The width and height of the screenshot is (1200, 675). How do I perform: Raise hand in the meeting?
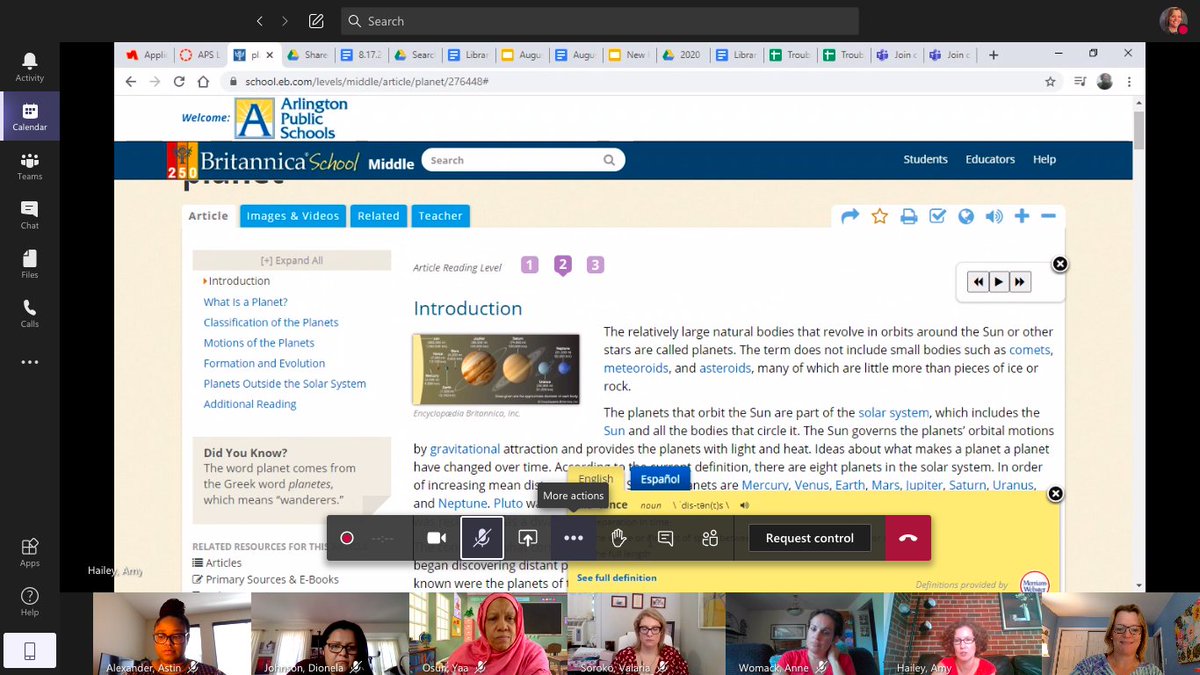tap(619, 538)
